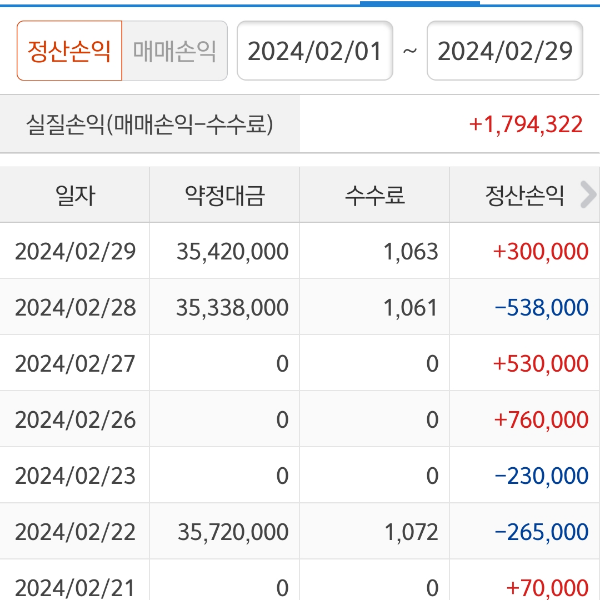Image resolution: width=600 pixels, height=600 pixels.
Task: Click the +300,000 settlement profit value
Action: pyautogui.click(x=540, y=251)
